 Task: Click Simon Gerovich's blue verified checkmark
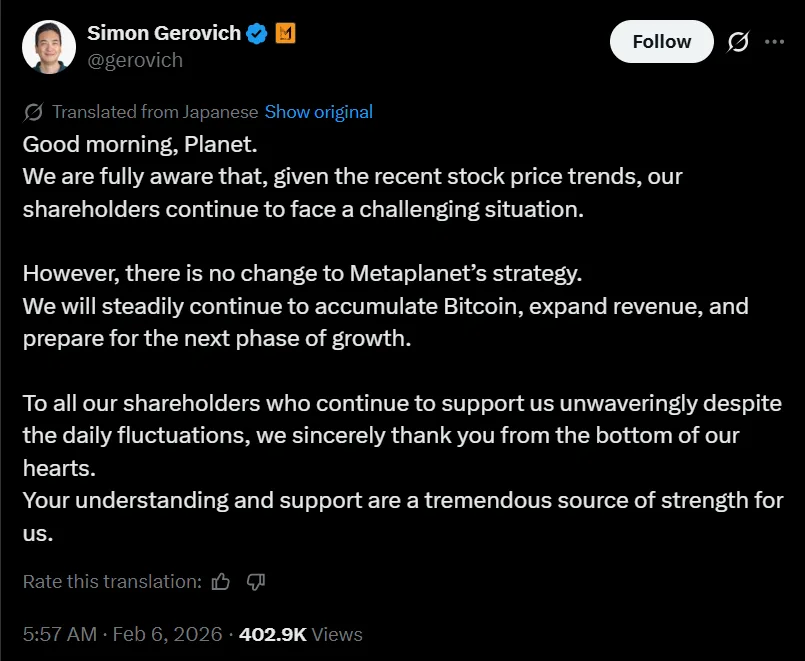pos(255,32)
